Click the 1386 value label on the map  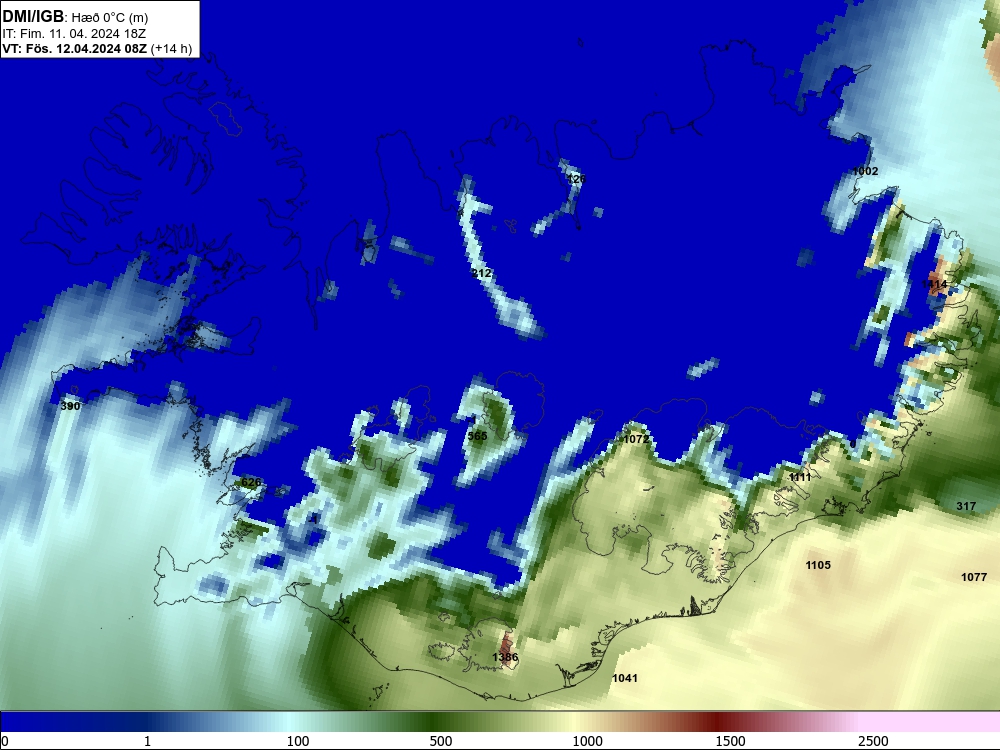tap(505, 657)
